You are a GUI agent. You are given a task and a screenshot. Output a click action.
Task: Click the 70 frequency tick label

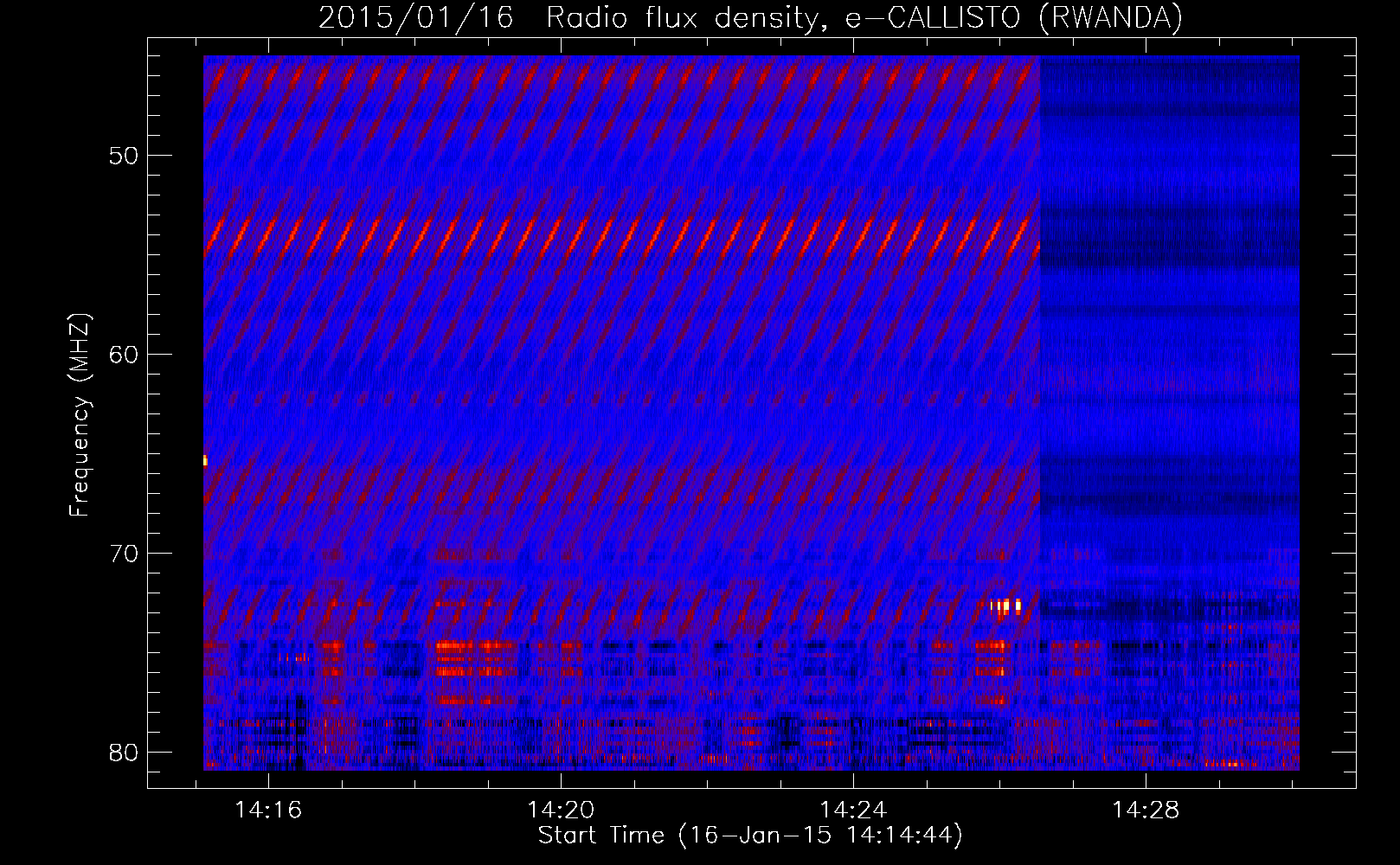pos(125,554)
